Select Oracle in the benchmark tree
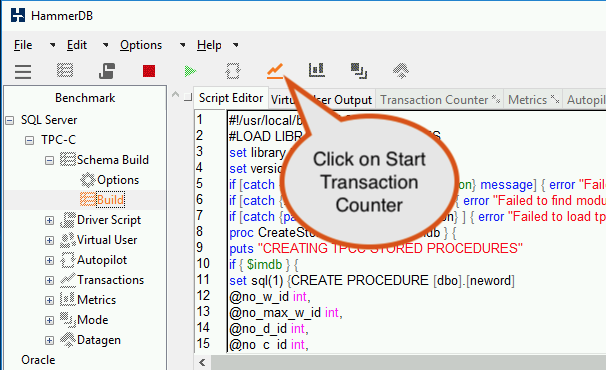Screen dimensions: 606x370 (x=38, y=360)
